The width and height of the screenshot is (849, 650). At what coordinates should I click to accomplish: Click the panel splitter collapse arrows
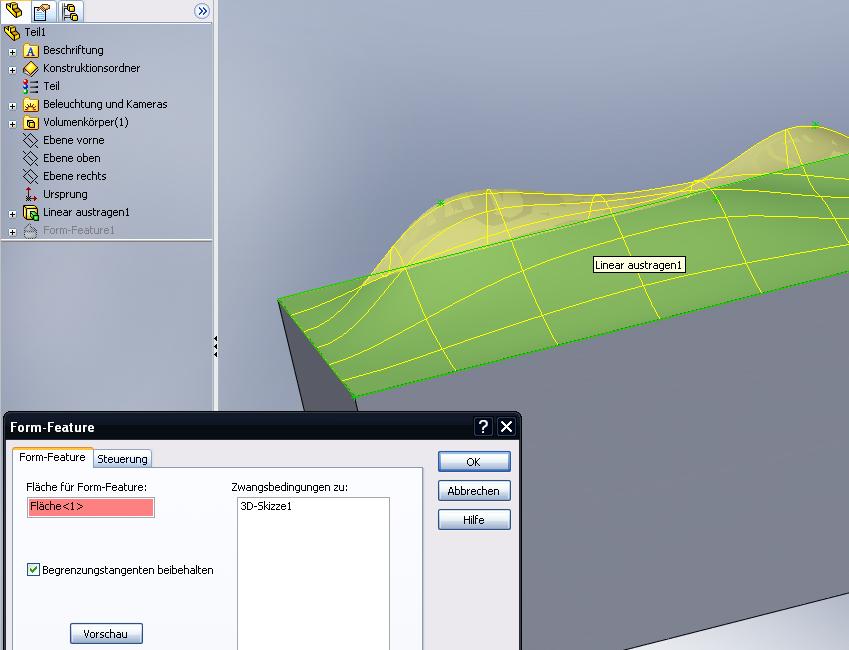coord(215,346)
